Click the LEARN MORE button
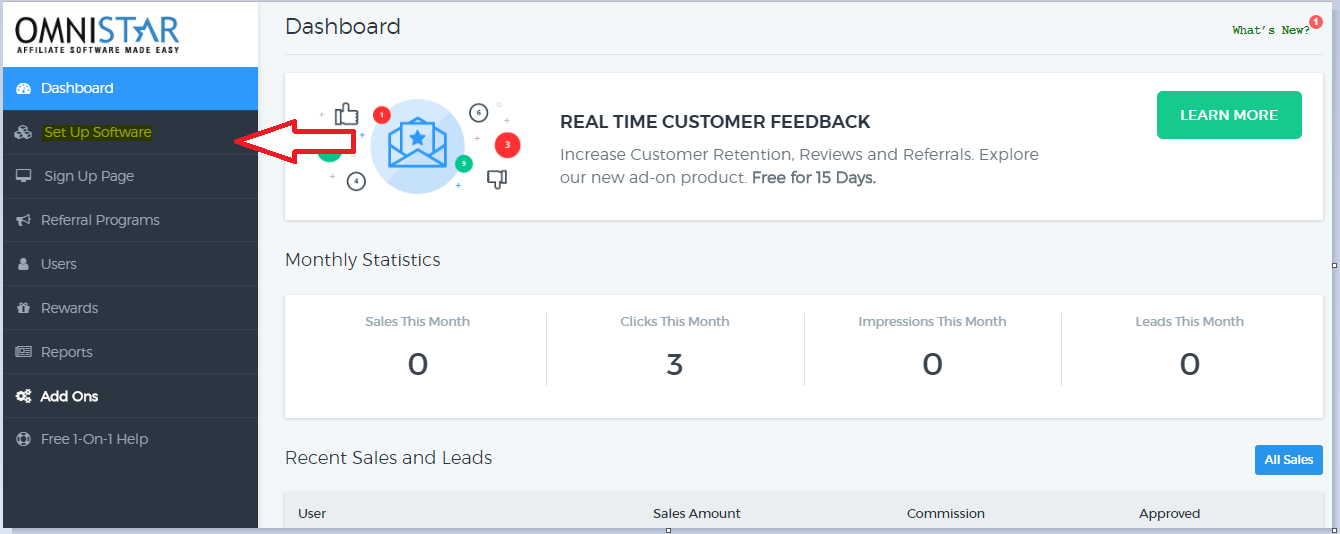This screenshot has height=534, width=1340. pyautogui.click(x=1229, y=115)
